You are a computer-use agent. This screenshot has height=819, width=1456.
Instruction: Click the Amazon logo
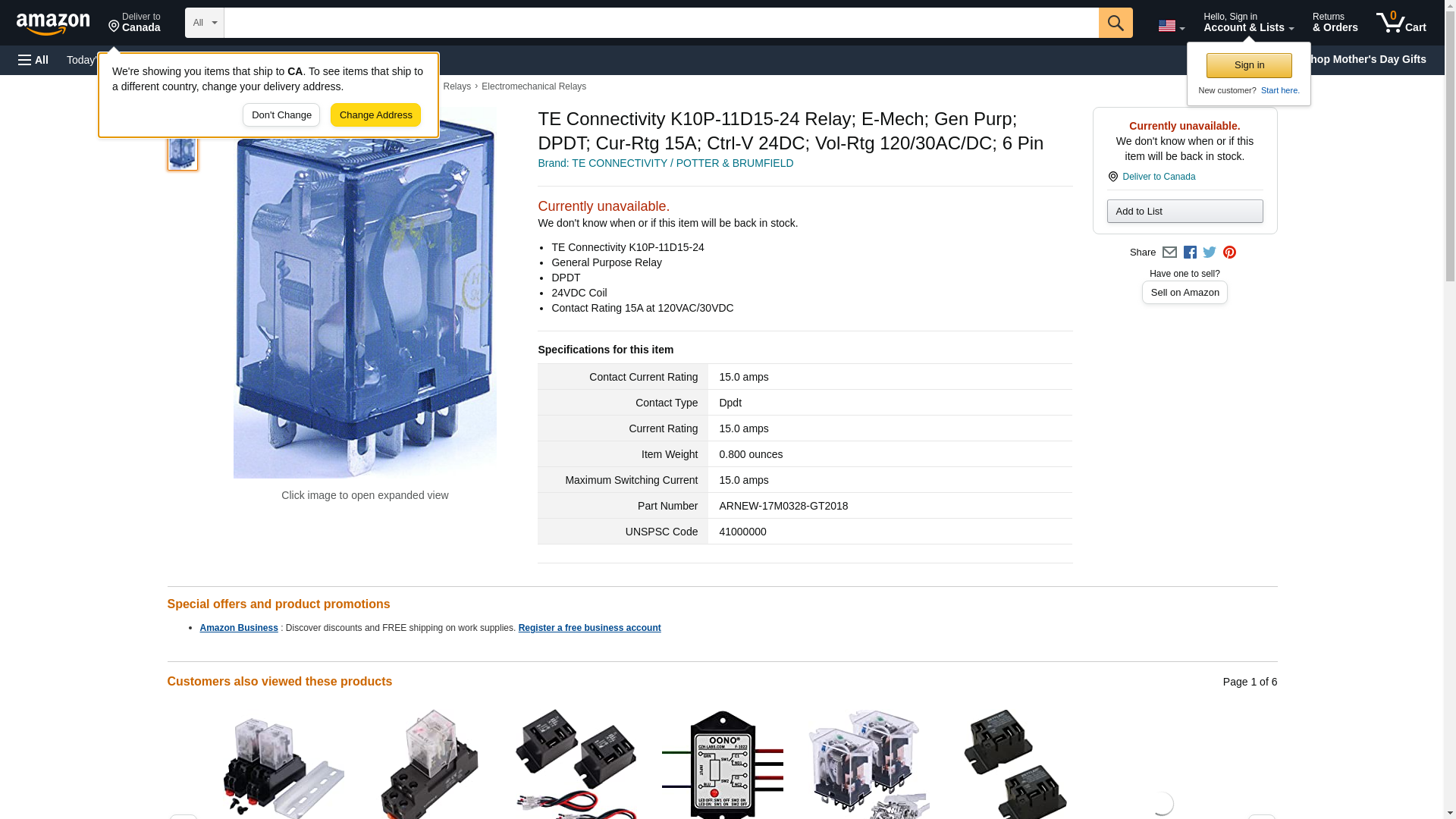point(53,24)
